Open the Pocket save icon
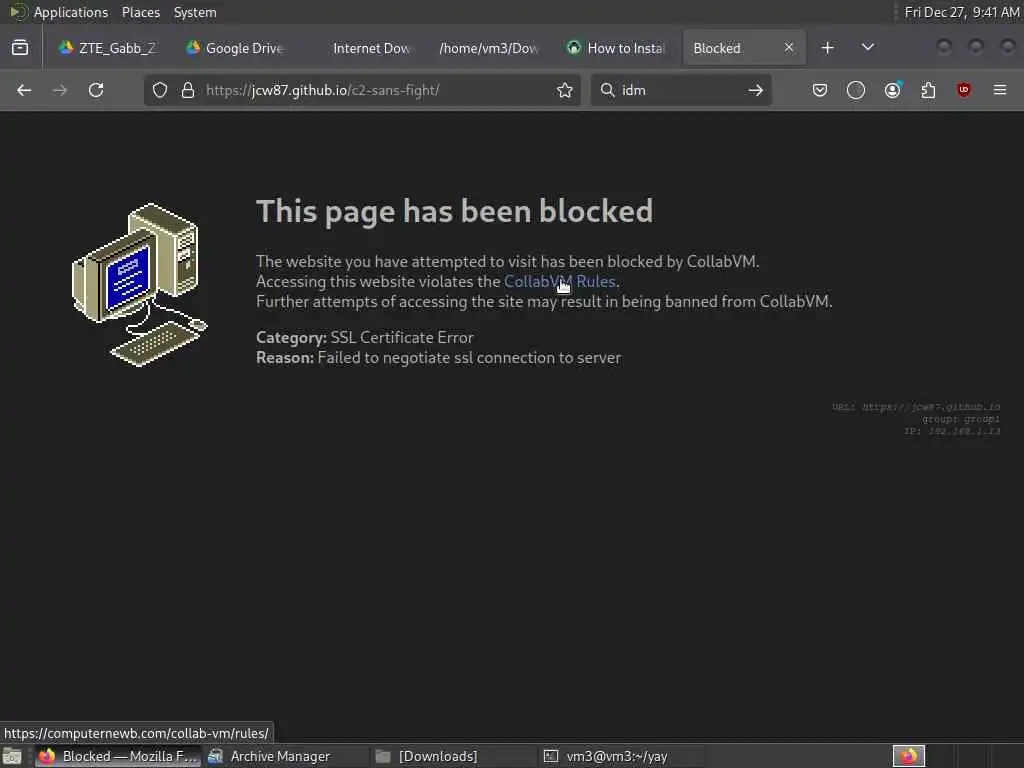The height and width of the screenshot is (768, 1024). tap(820, 90)
